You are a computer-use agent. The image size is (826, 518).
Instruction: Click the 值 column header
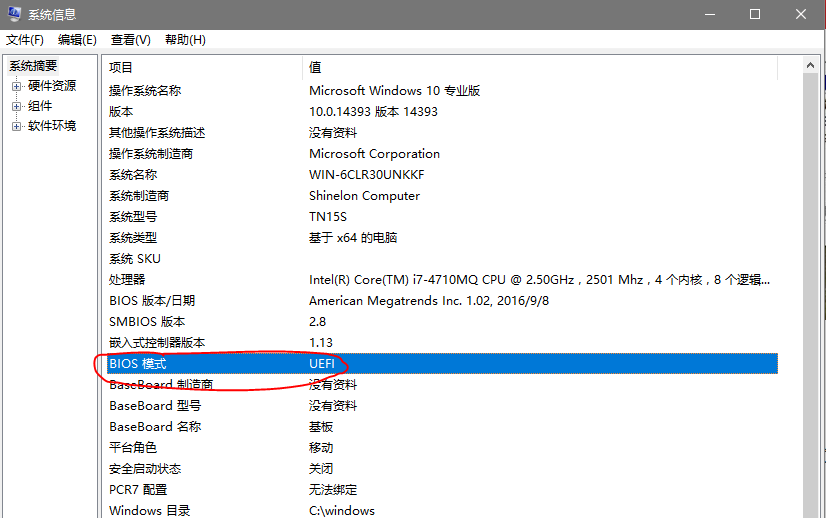[540, 67]
